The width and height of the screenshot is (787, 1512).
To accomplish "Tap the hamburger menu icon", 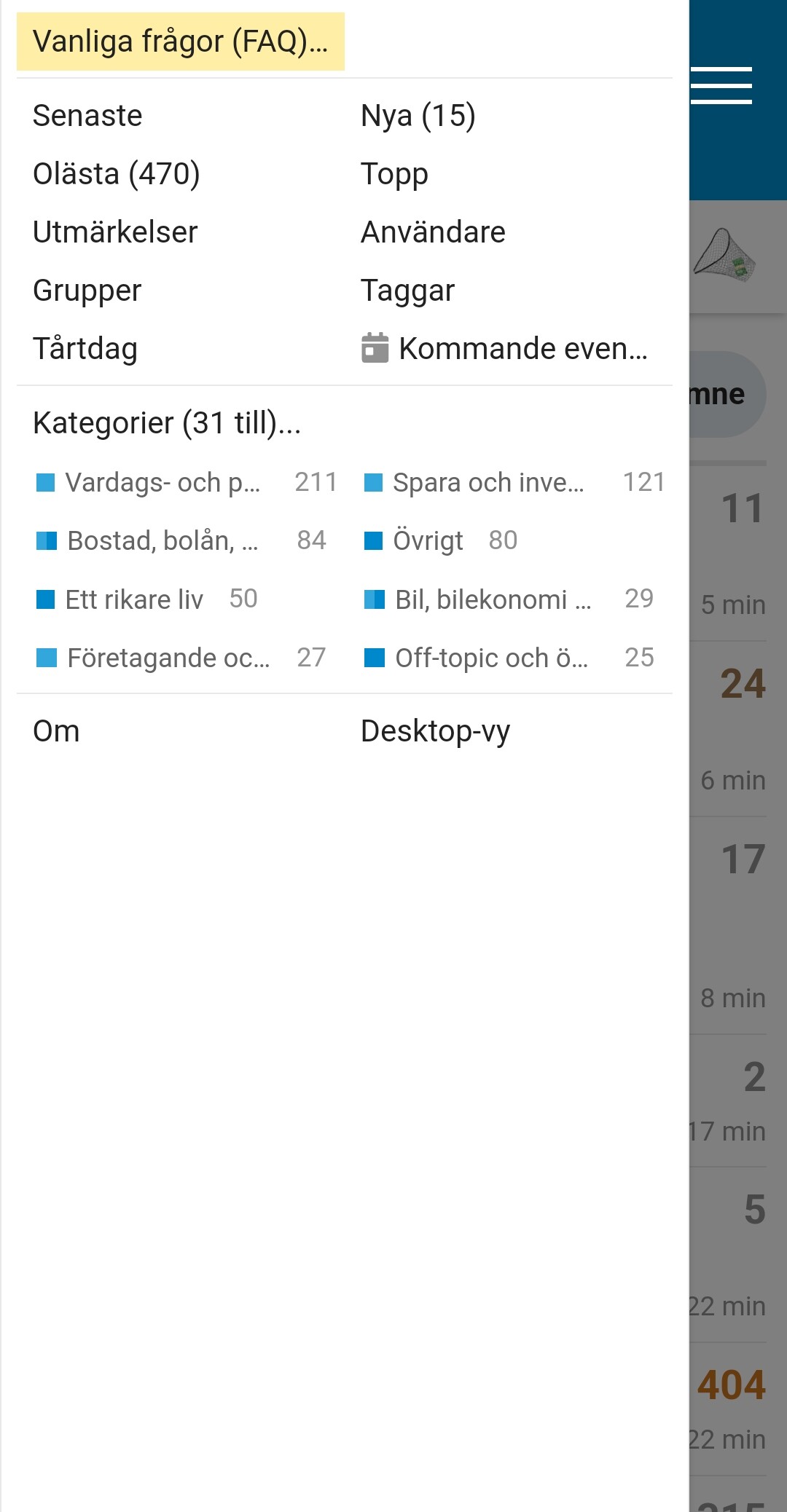I will [721, 86].
